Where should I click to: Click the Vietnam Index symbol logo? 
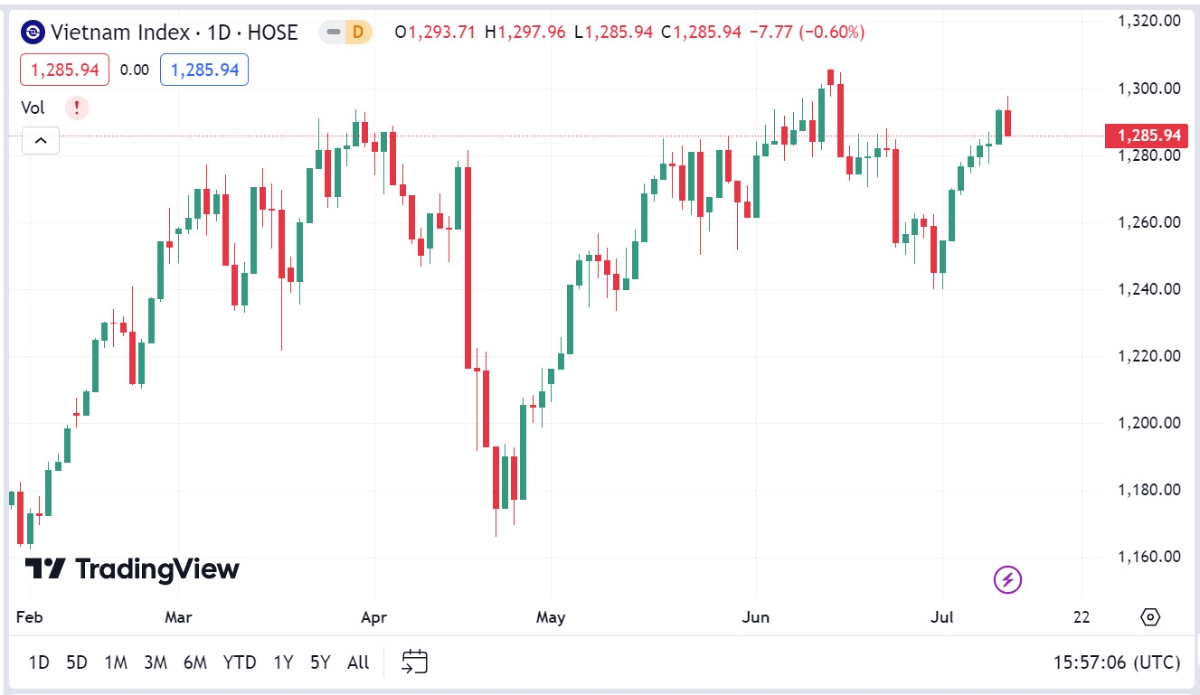[31, 32]
